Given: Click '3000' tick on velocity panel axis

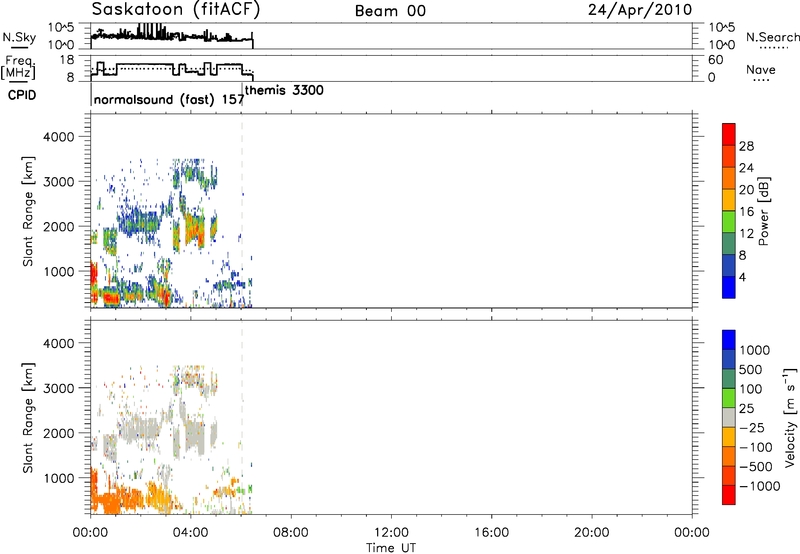Looking at the screenshot, I should click(x=59, y=388).
